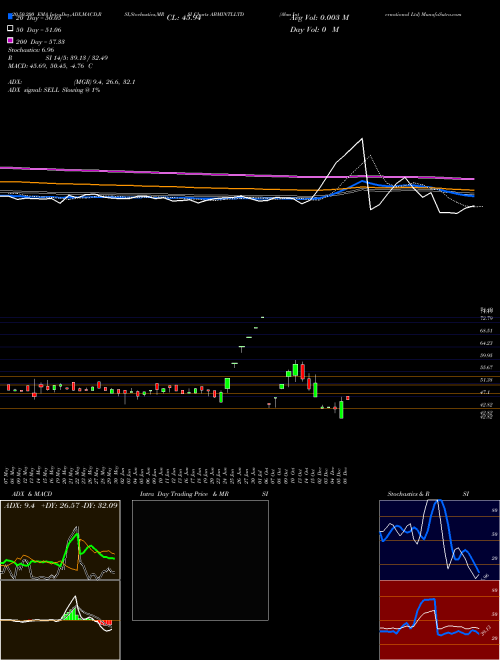
Task: Select the '200 Day - 57.33' legend text
Action: coord(40,42)
